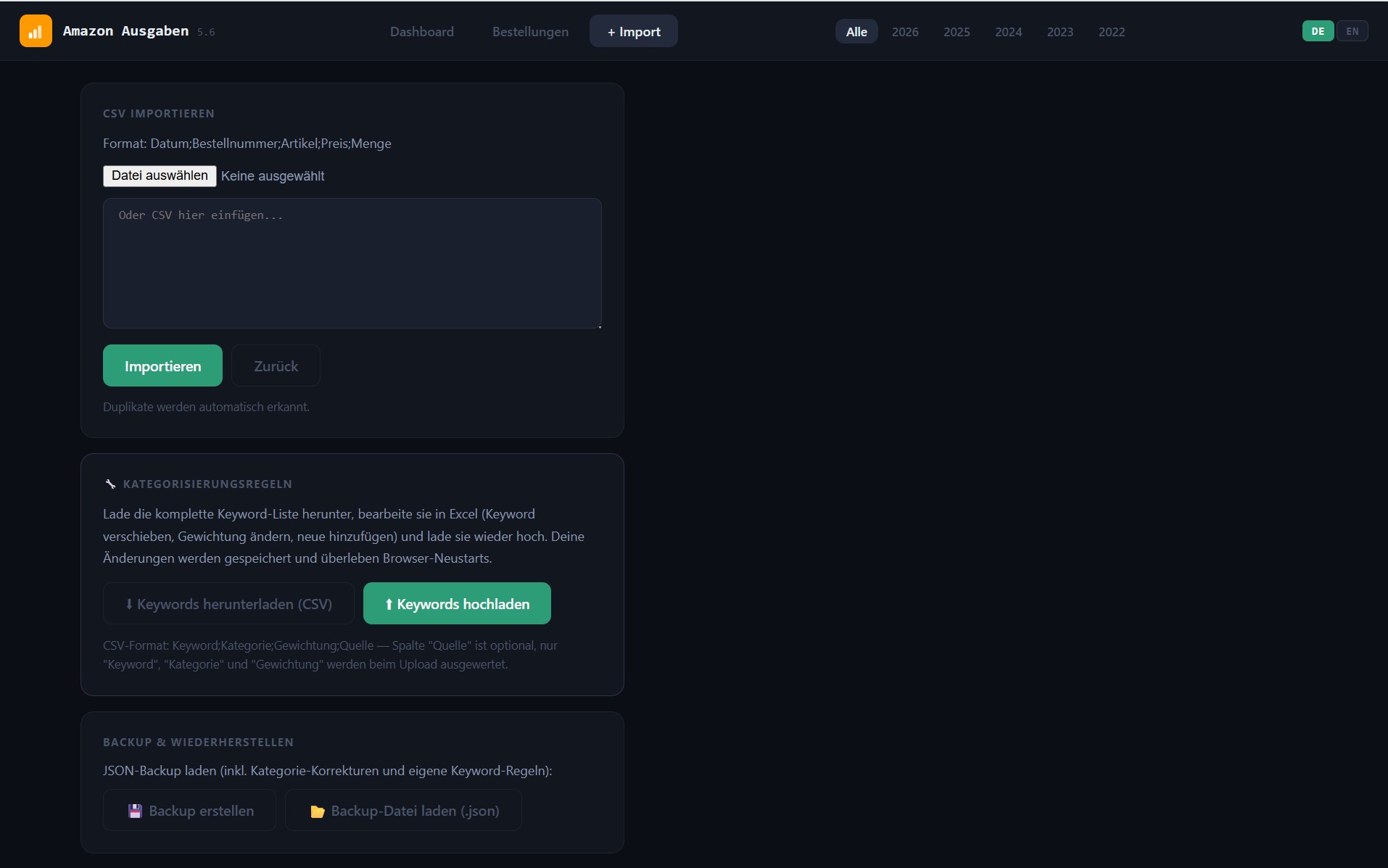
Task: Filter orders to year 2025
Action: tap(957, 31)
